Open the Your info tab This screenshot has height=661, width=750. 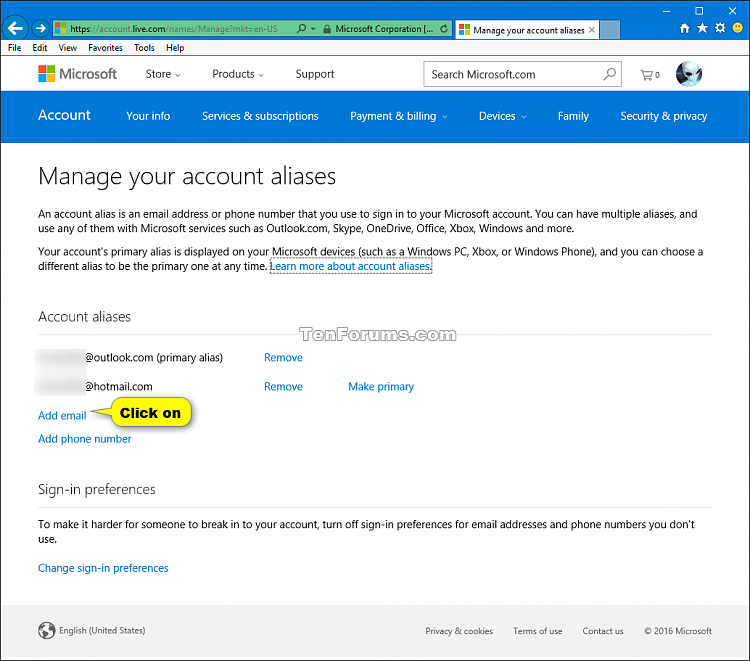point(148,116)
